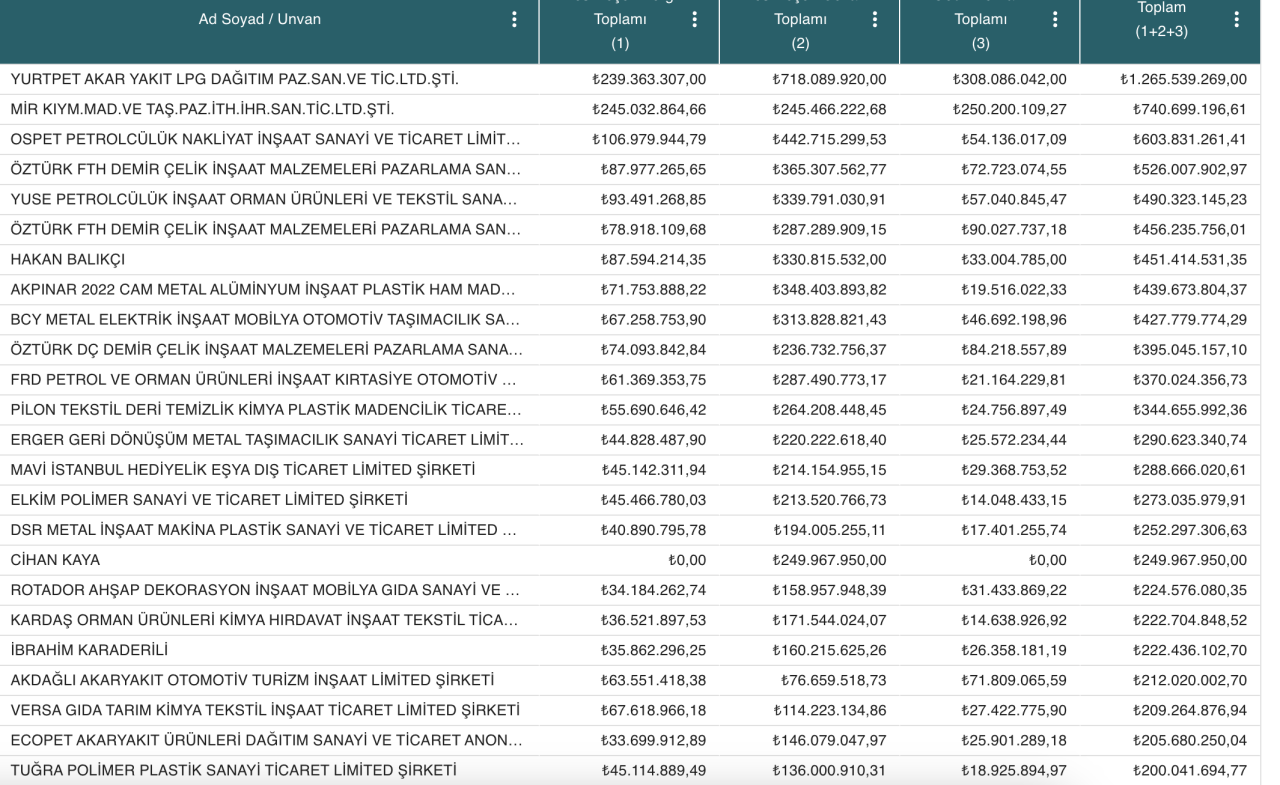This screenshot has height=785, width=1280.
Task: Click the ₺245.466.222,68 value cell
Action: [x=829, y=107]
